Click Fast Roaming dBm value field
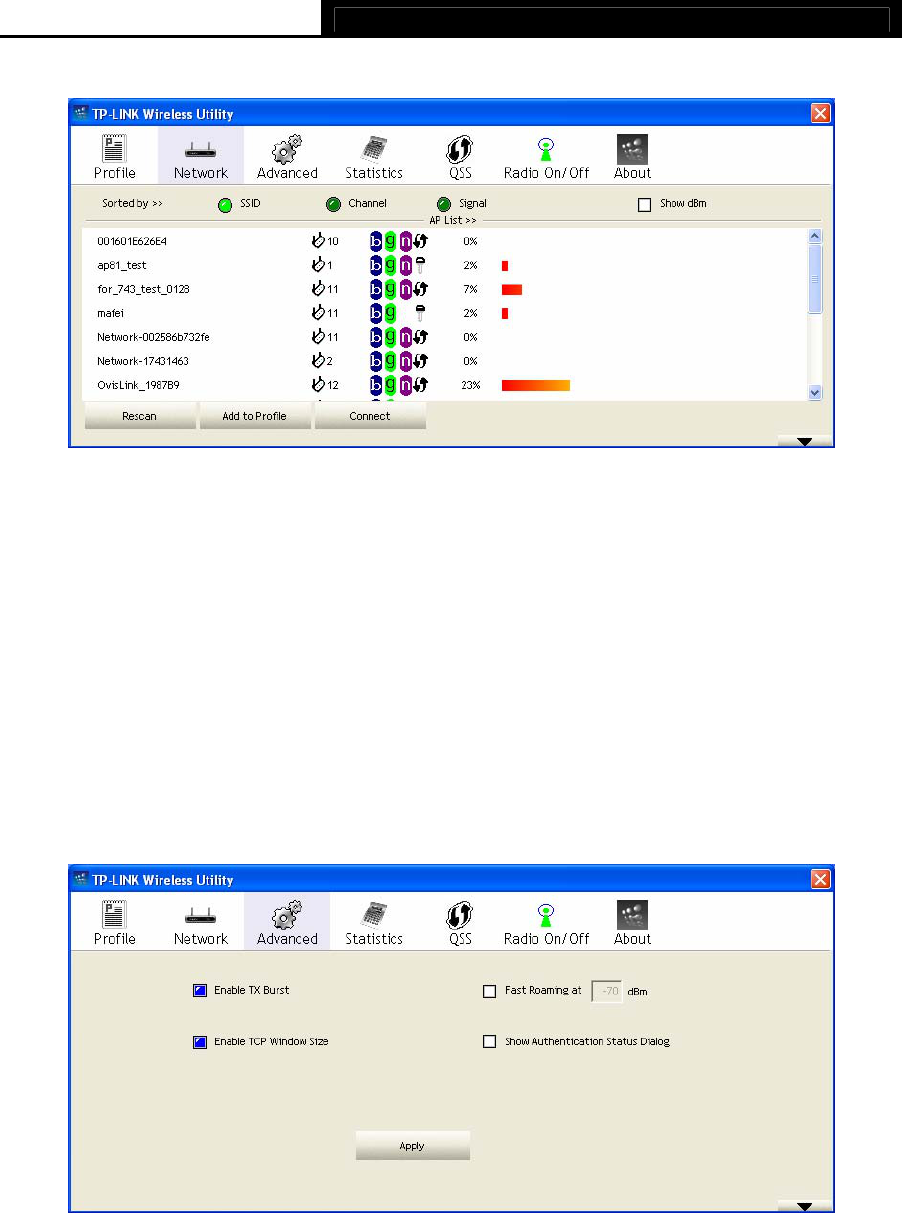 pos(607,991)
